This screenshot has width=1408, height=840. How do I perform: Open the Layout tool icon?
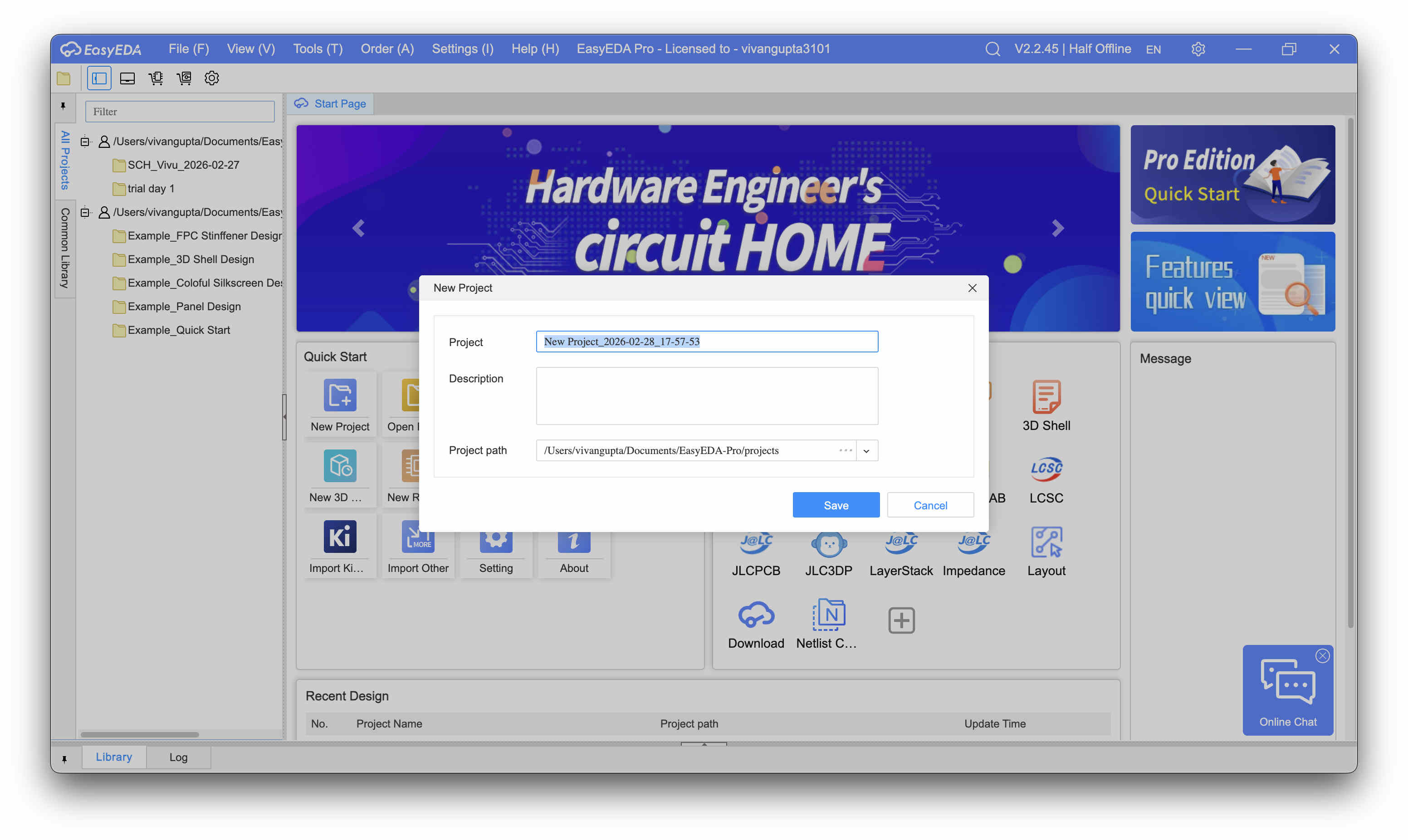pyautogui.click(x=1046, y=542)
